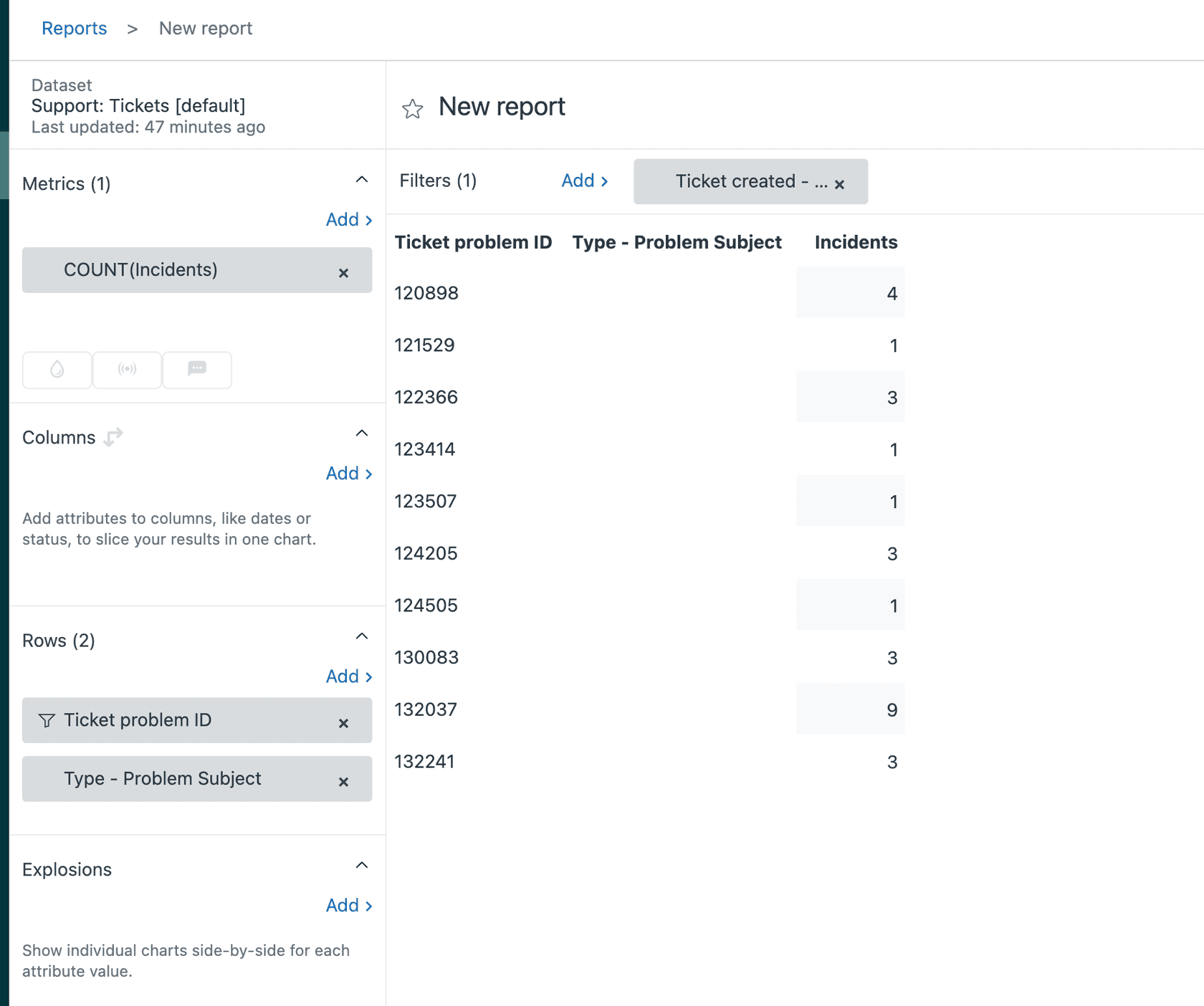Select the live data broadcast icon
Screen dimensions: 1204x1006
point(127,370)
